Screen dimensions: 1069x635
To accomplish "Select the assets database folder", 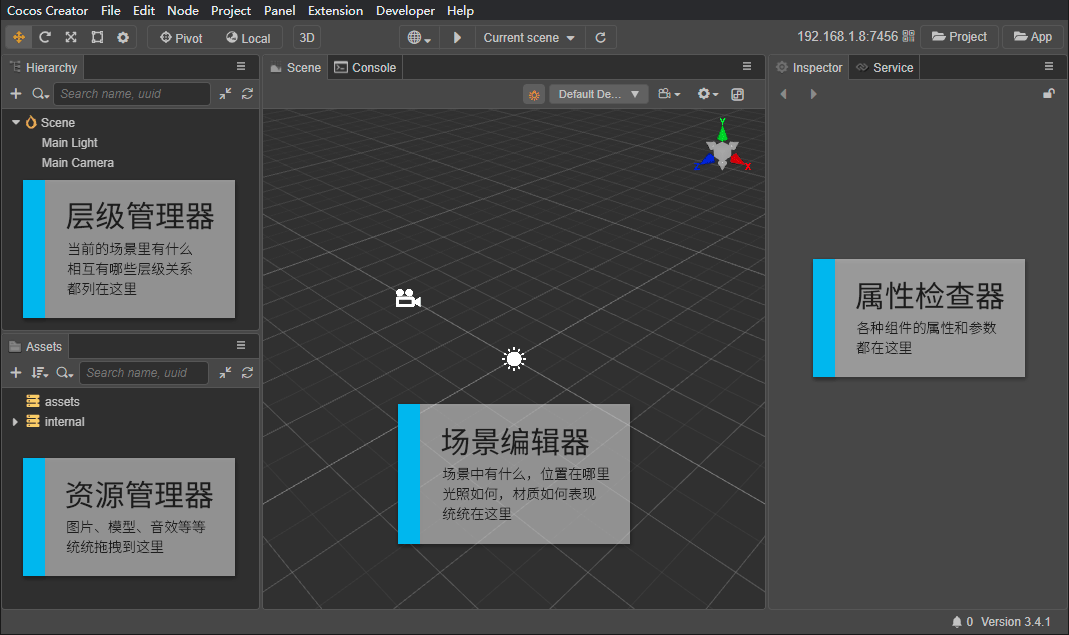I will (x=61, y=402).
